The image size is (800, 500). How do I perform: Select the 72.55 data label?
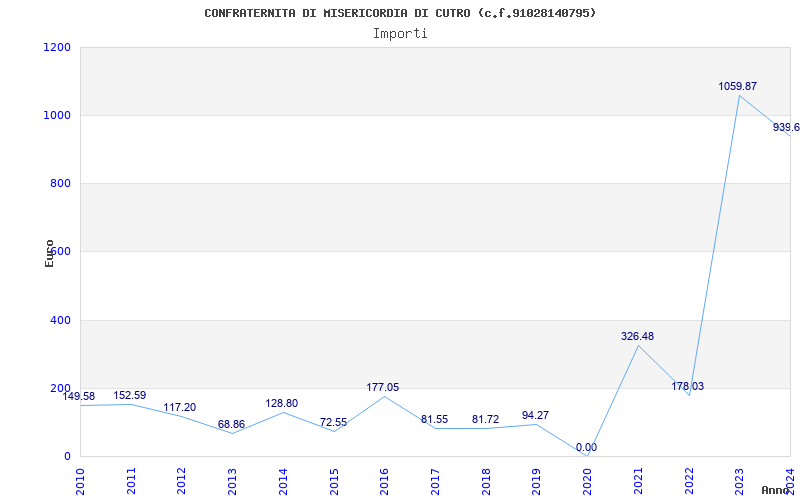point(333,422)
